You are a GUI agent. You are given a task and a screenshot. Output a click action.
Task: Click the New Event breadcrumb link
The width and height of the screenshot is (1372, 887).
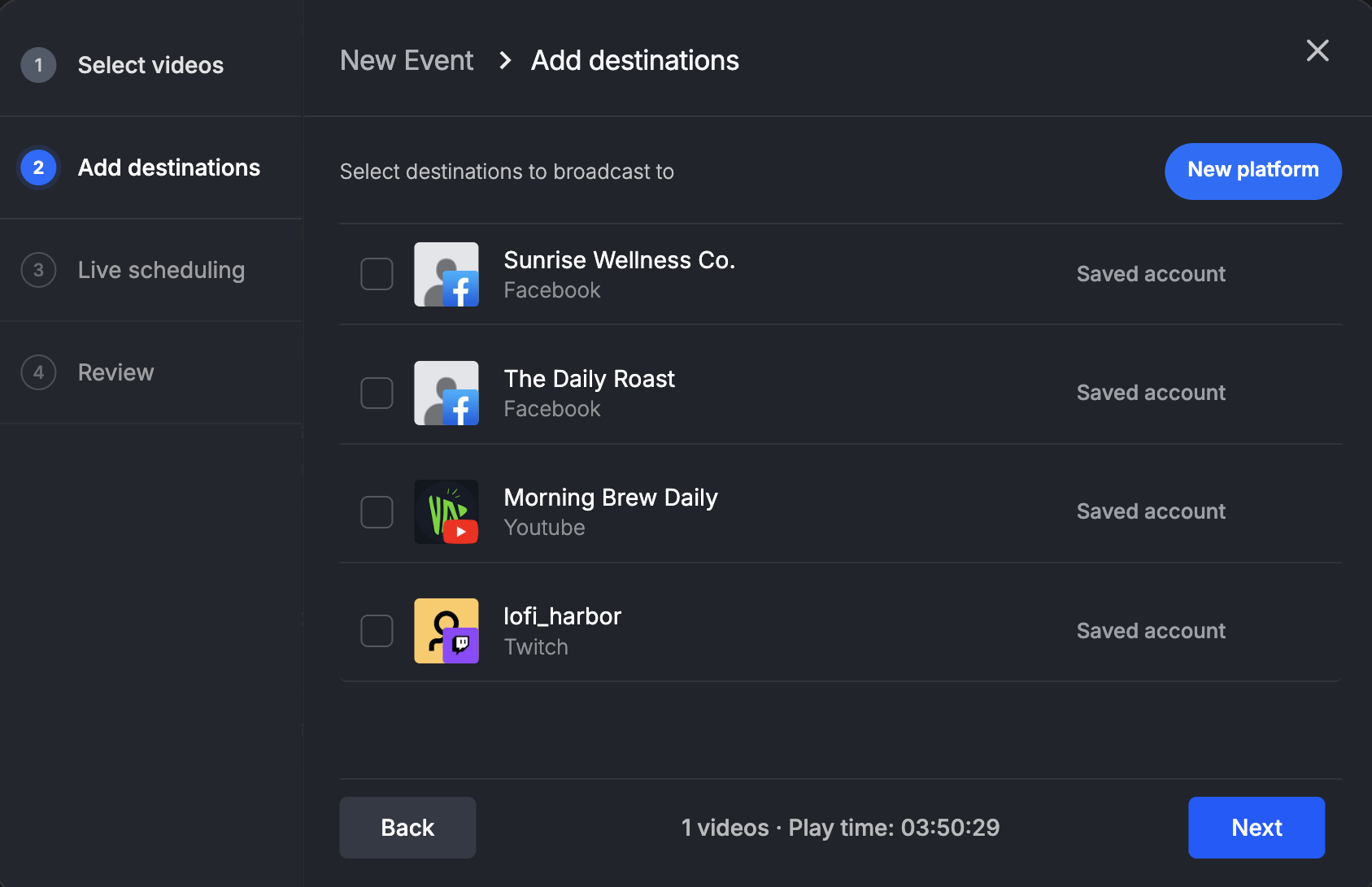(x=407, y=60)
